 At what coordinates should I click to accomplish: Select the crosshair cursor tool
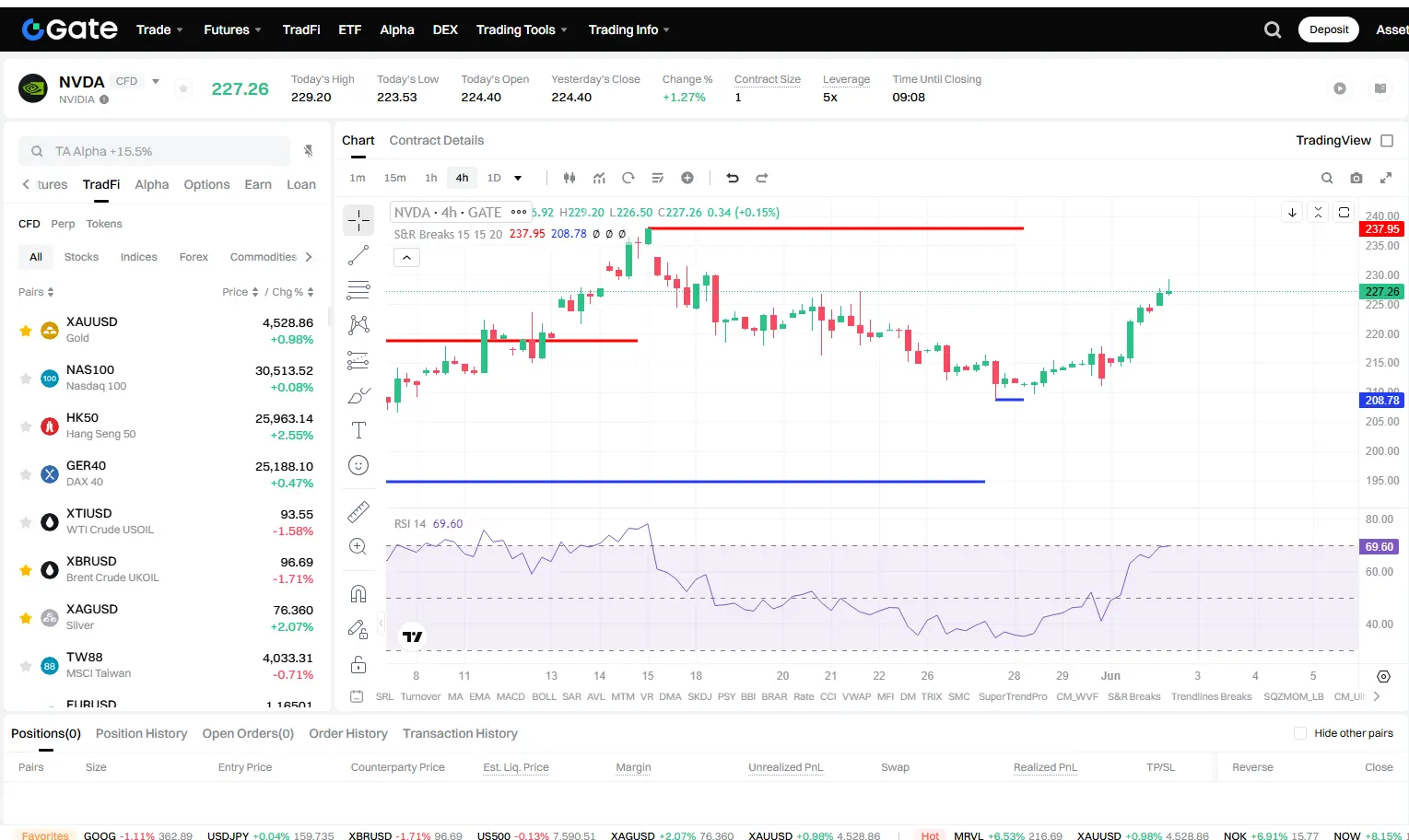[358, 220]
